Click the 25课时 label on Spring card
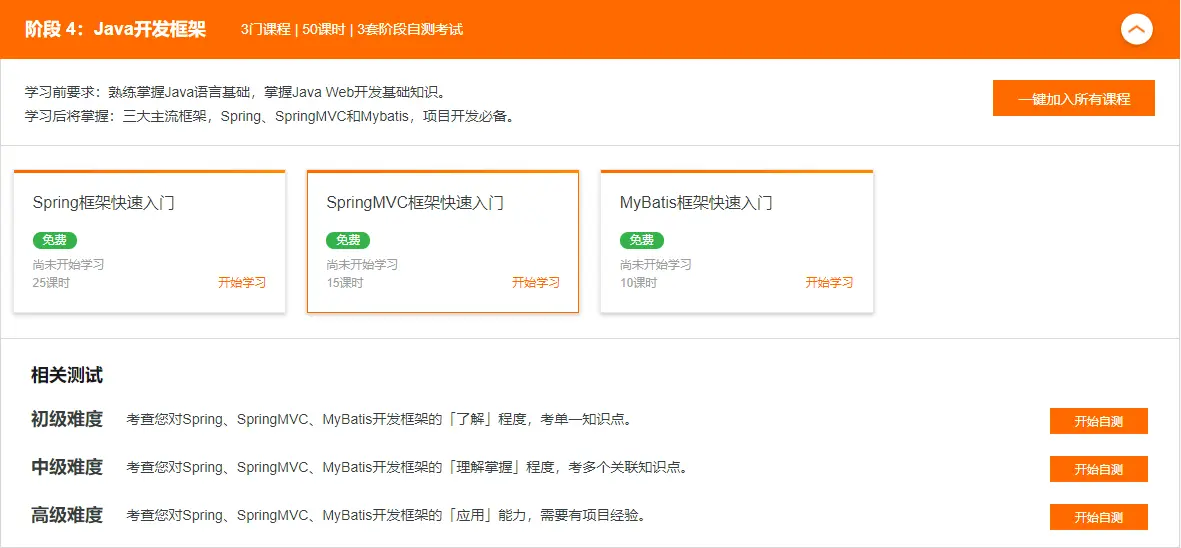Viewport: 1181px width, 548px height. (51, 283)
